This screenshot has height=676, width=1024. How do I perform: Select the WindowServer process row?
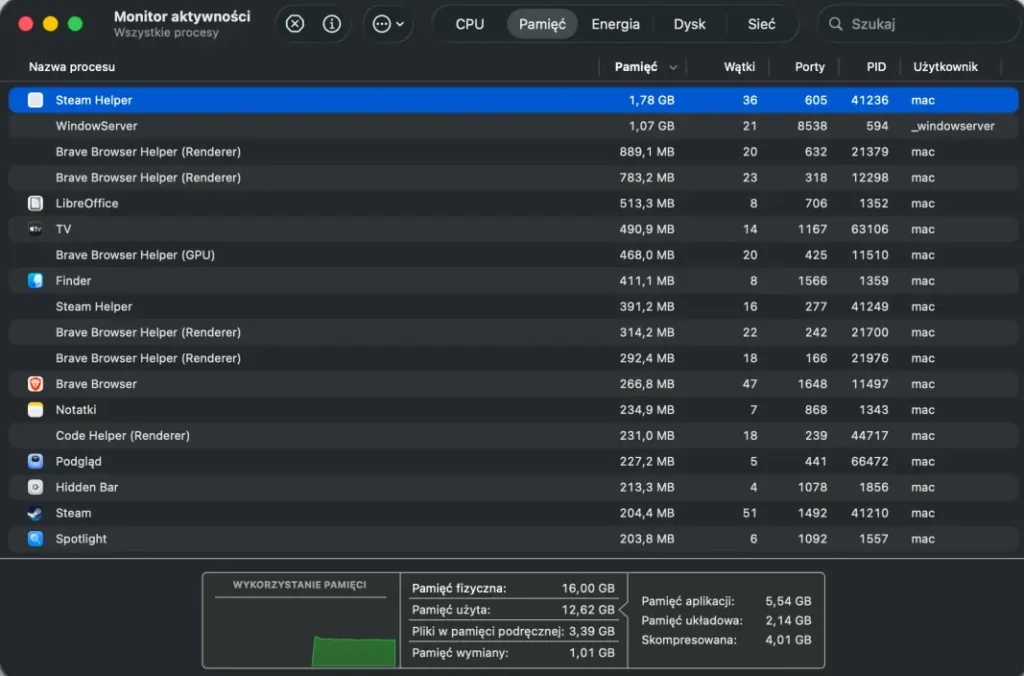(x=513, y=126)
